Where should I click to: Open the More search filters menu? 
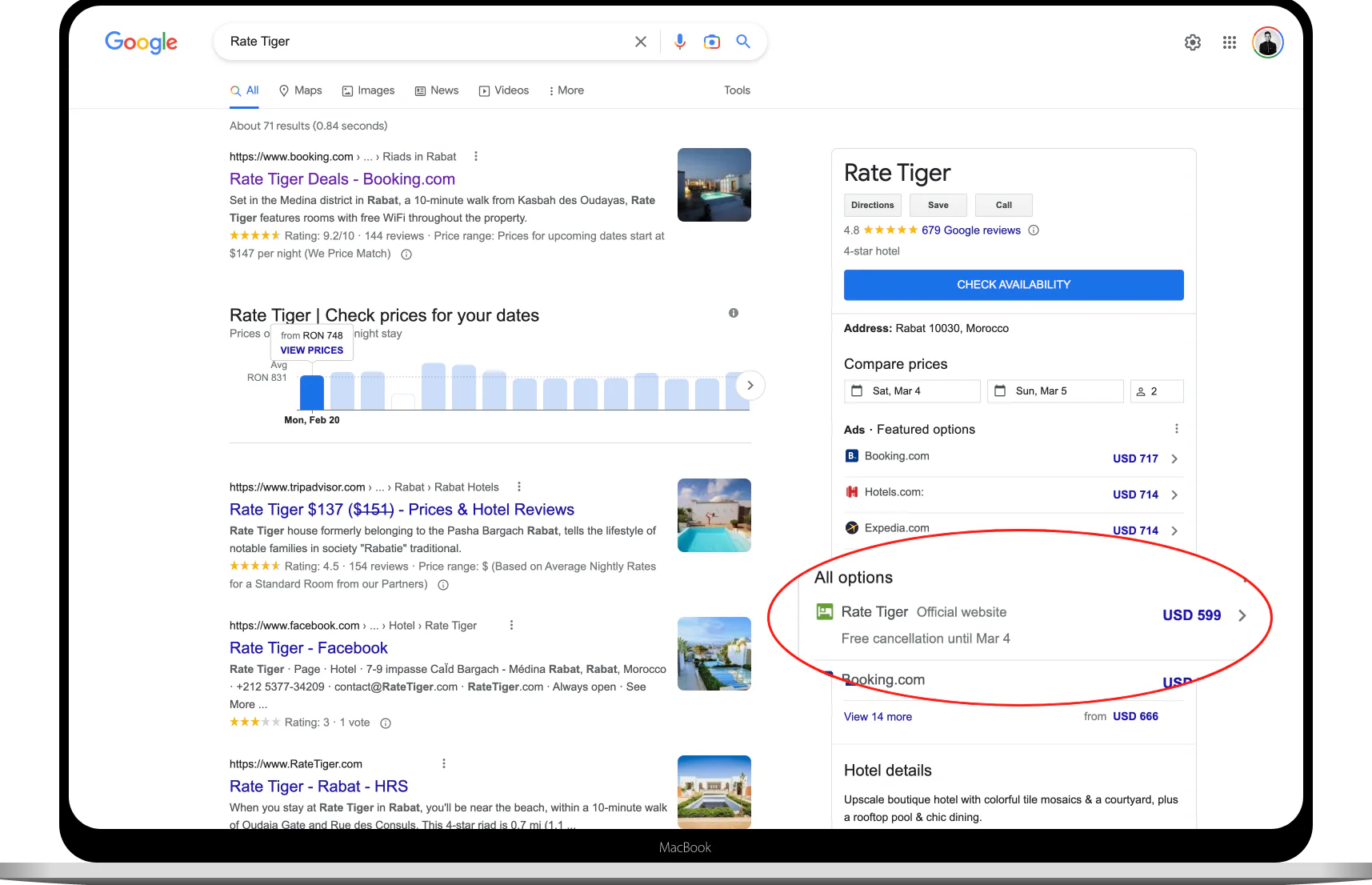coord(566,90)
